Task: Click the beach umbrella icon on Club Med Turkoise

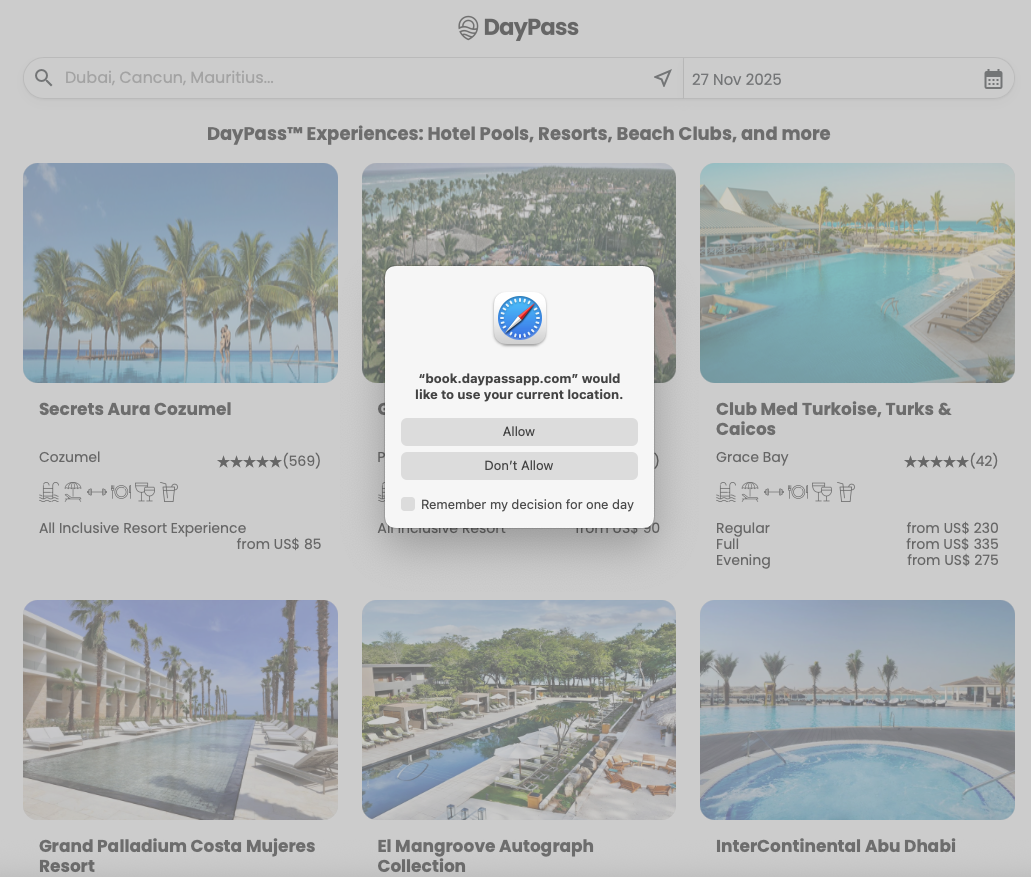Action: (750, 492)
